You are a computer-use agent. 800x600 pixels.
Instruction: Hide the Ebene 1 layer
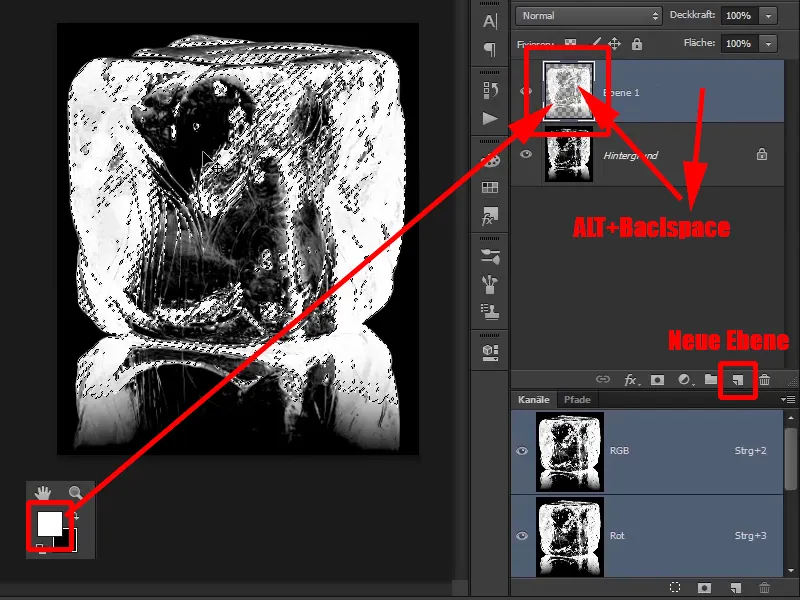tap(526, 92)
